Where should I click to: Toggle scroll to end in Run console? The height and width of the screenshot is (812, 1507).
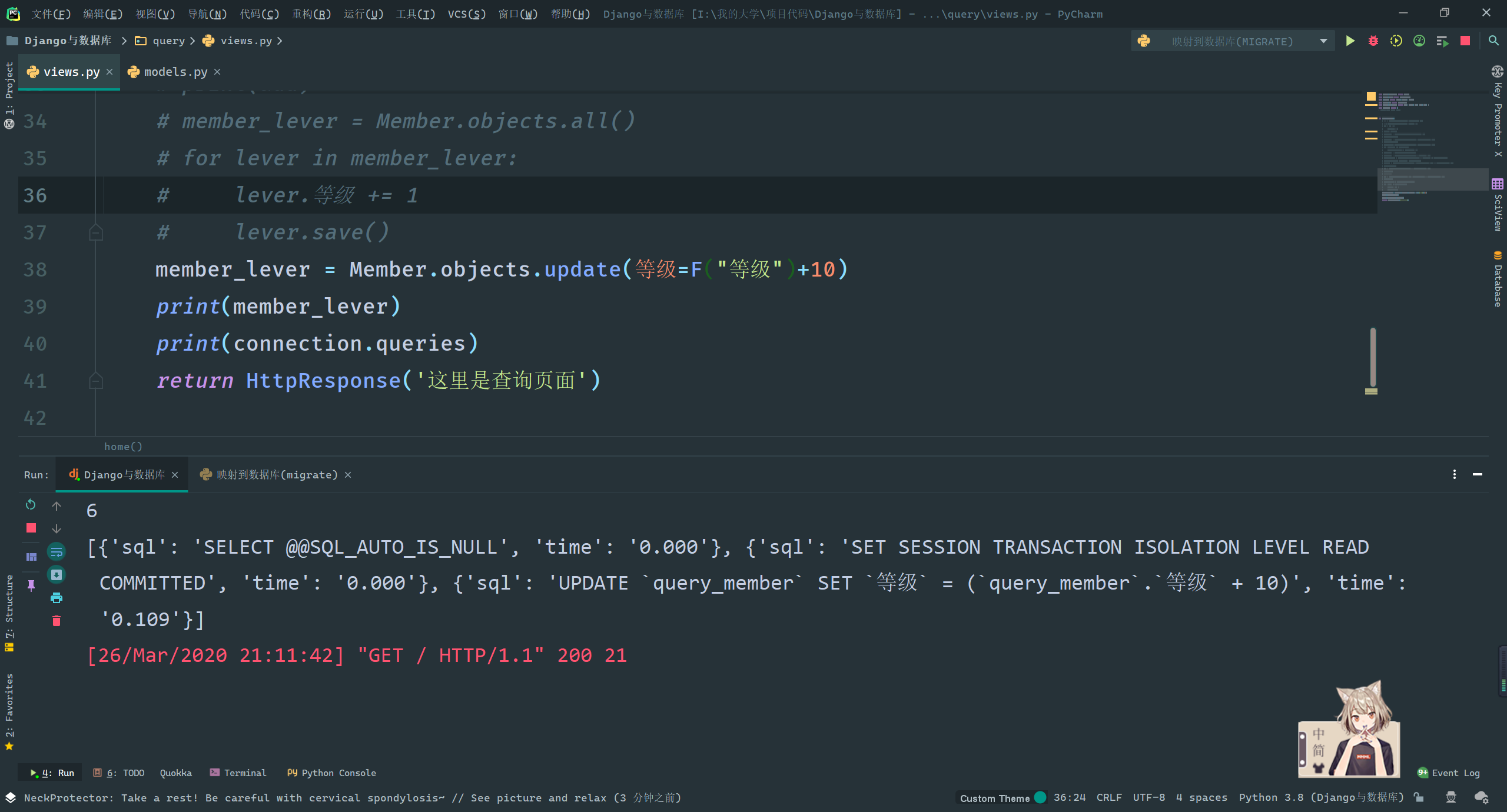click(x=57, y=575)
